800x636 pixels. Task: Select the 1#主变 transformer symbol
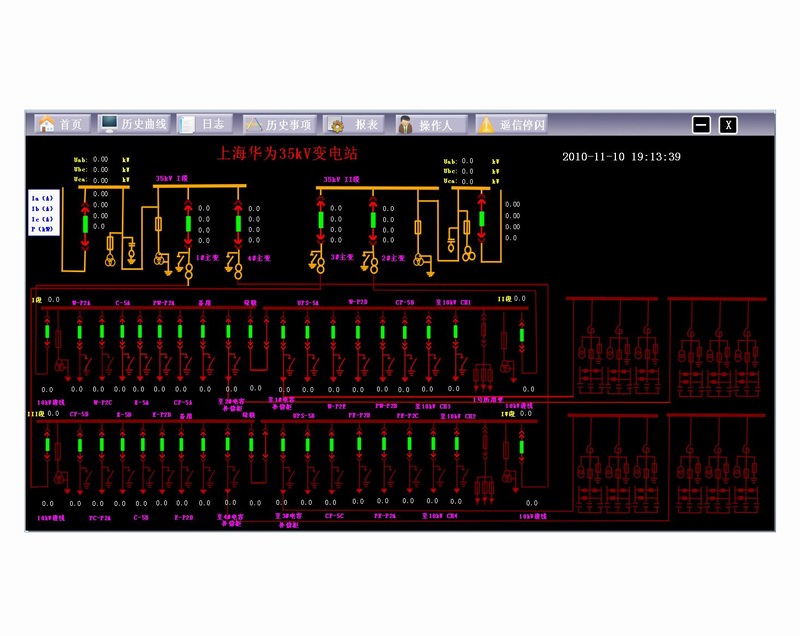coord(189,271)
